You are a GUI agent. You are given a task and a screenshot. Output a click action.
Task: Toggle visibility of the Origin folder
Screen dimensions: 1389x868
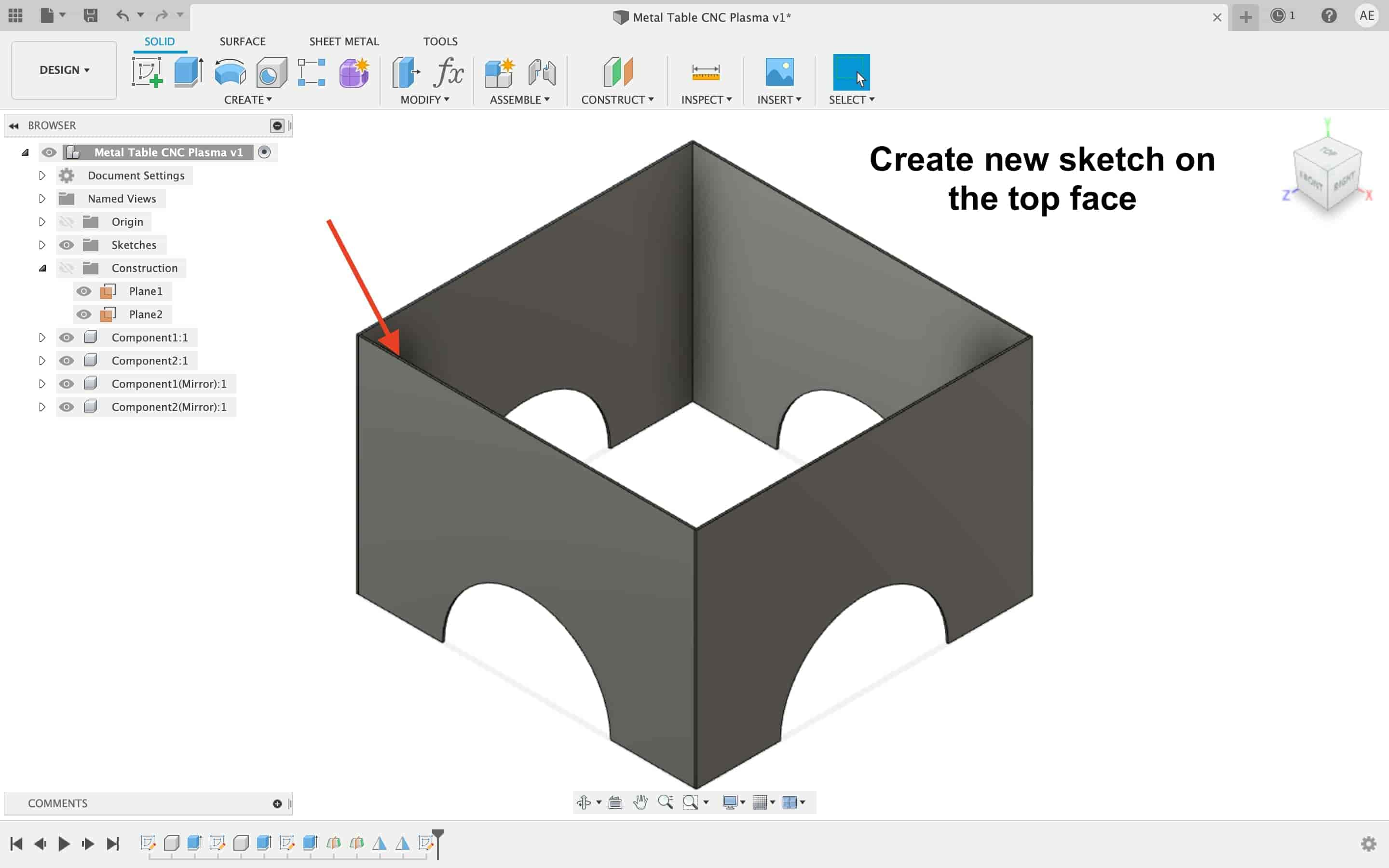[67, 222]
